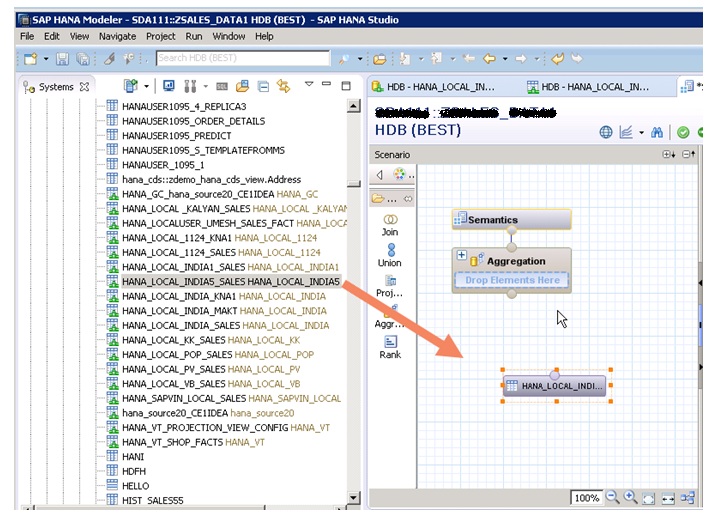This screenshot has height=522, width=724.
Task: Open dropdown next to data preview icon
Action: [x=641, y=133]
